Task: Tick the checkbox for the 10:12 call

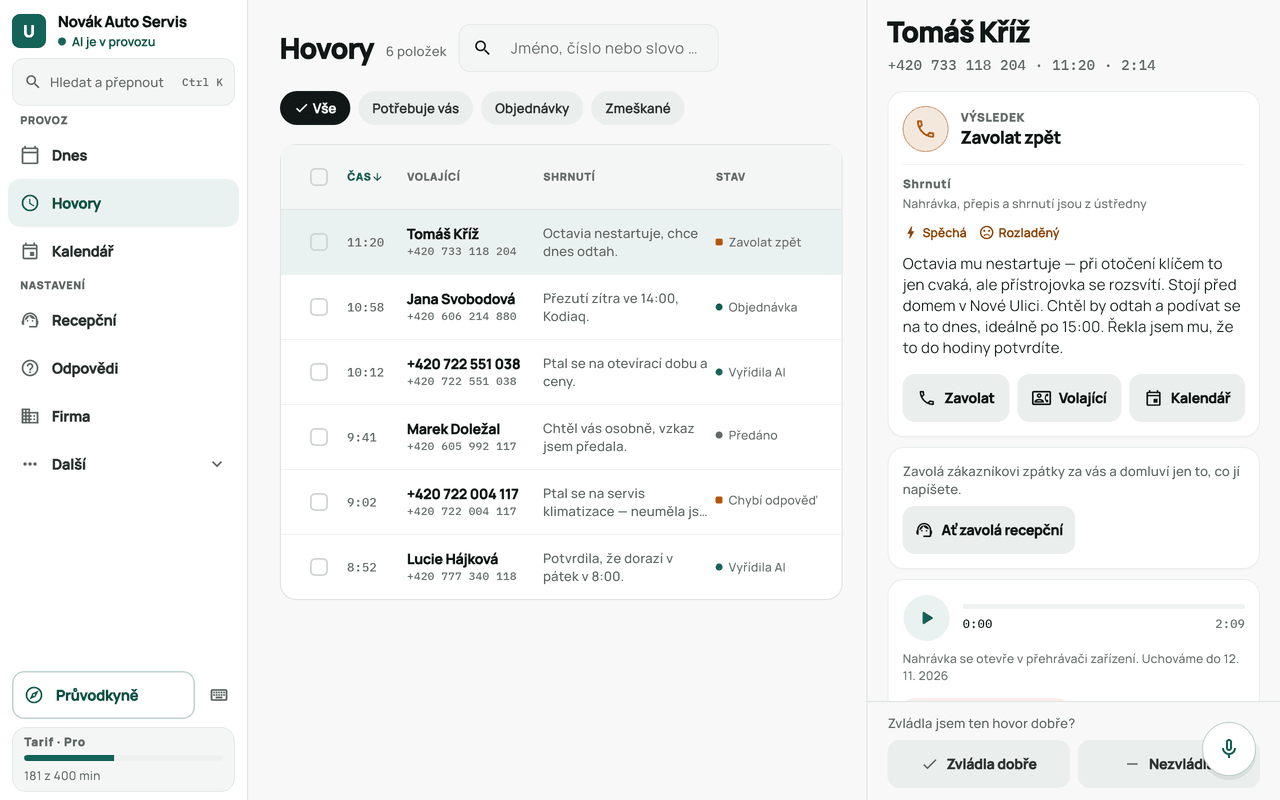Action: 319,372
